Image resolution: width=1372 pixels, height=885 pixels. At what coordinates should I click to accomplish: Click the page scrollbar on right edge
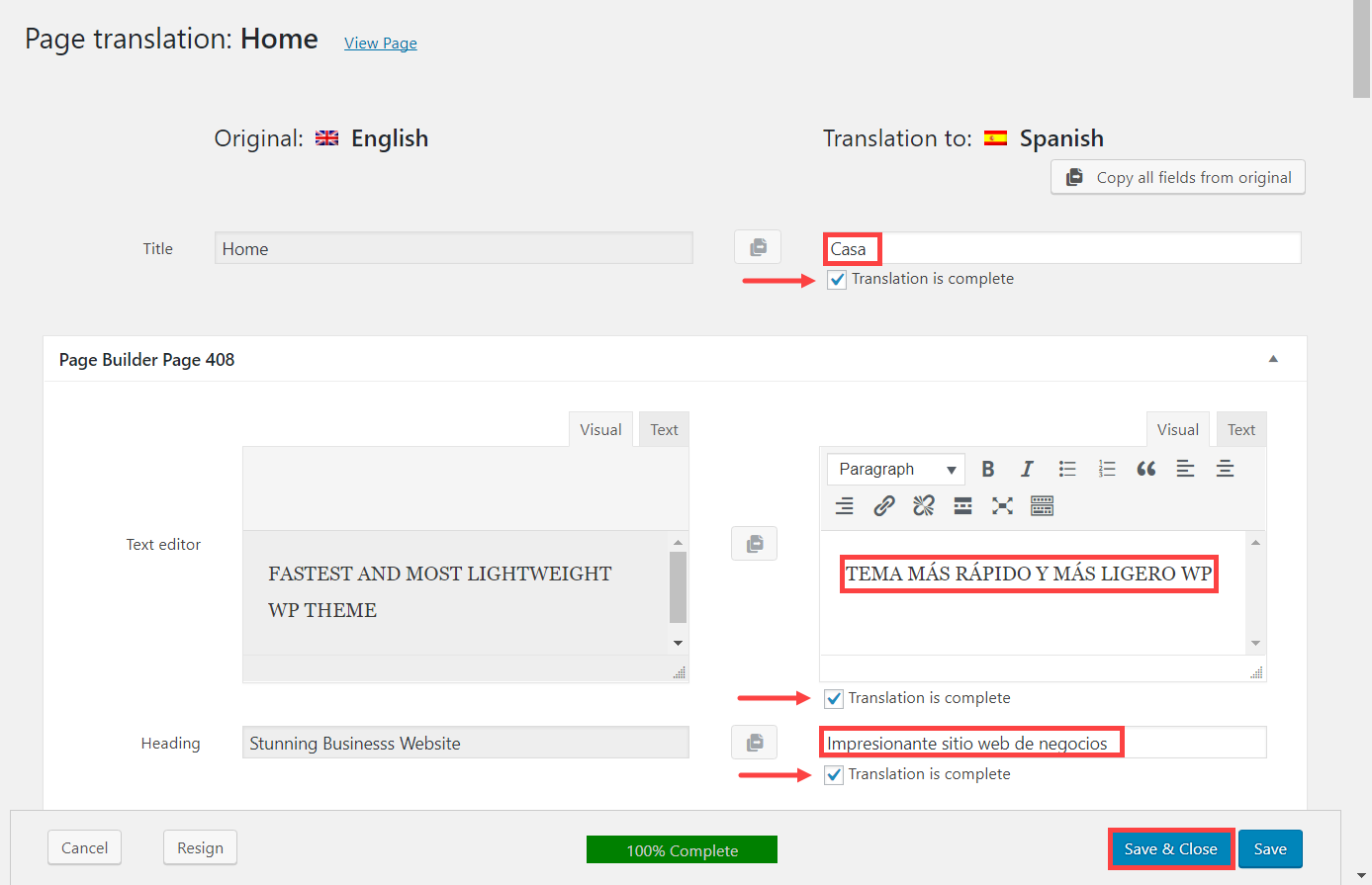click(1362, 48)
